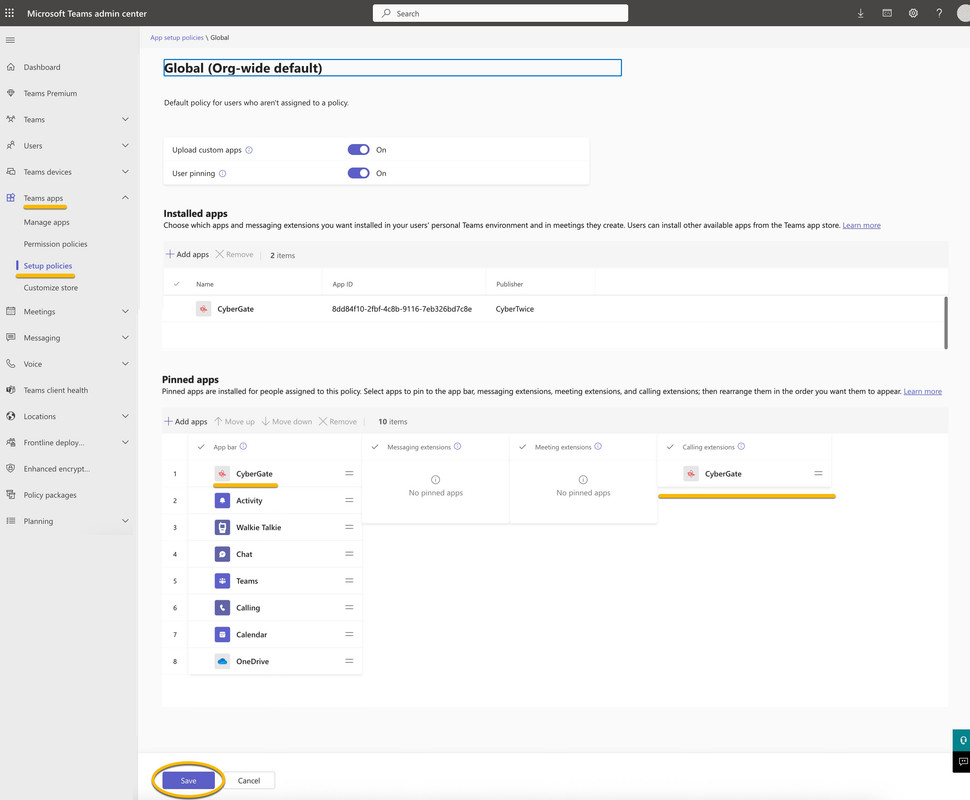970x800 pixels.
Task: Click info icon beside Calling extensions
Action: coord(741,446)
